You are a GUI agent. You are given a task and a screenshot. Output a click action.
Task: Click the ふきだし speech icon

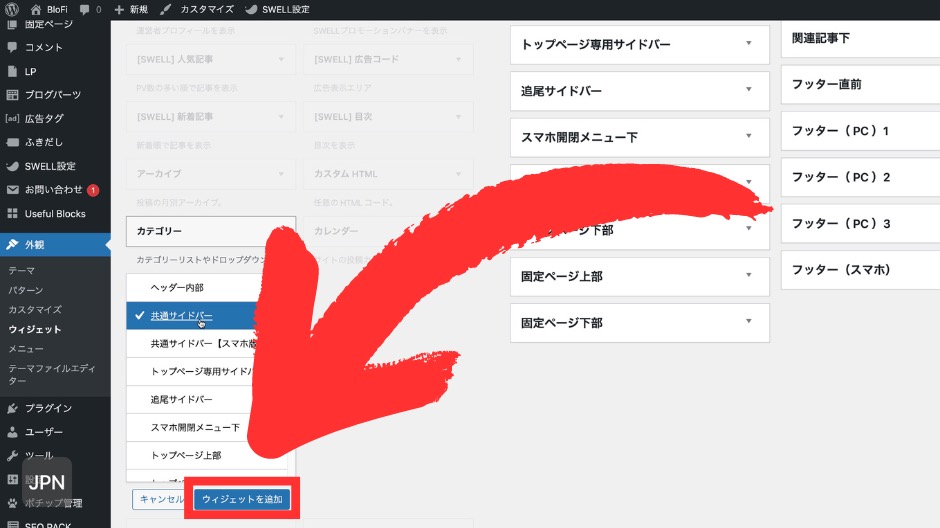click(12, 142)
